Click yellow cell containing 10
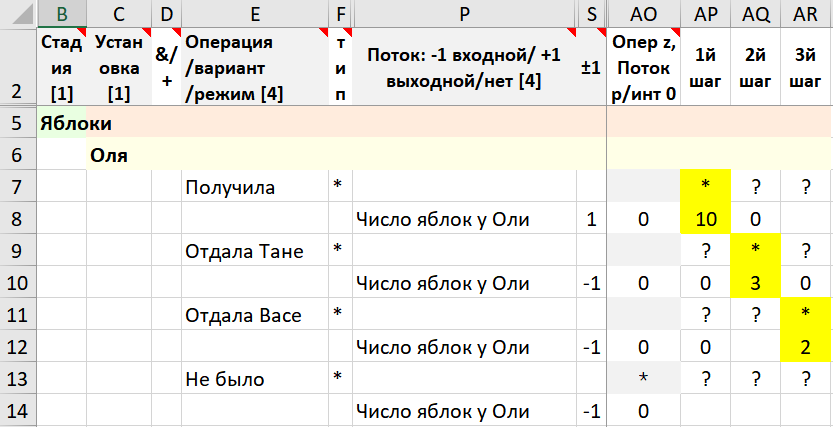Screen dimensions: 833x427 click(706, 220)
